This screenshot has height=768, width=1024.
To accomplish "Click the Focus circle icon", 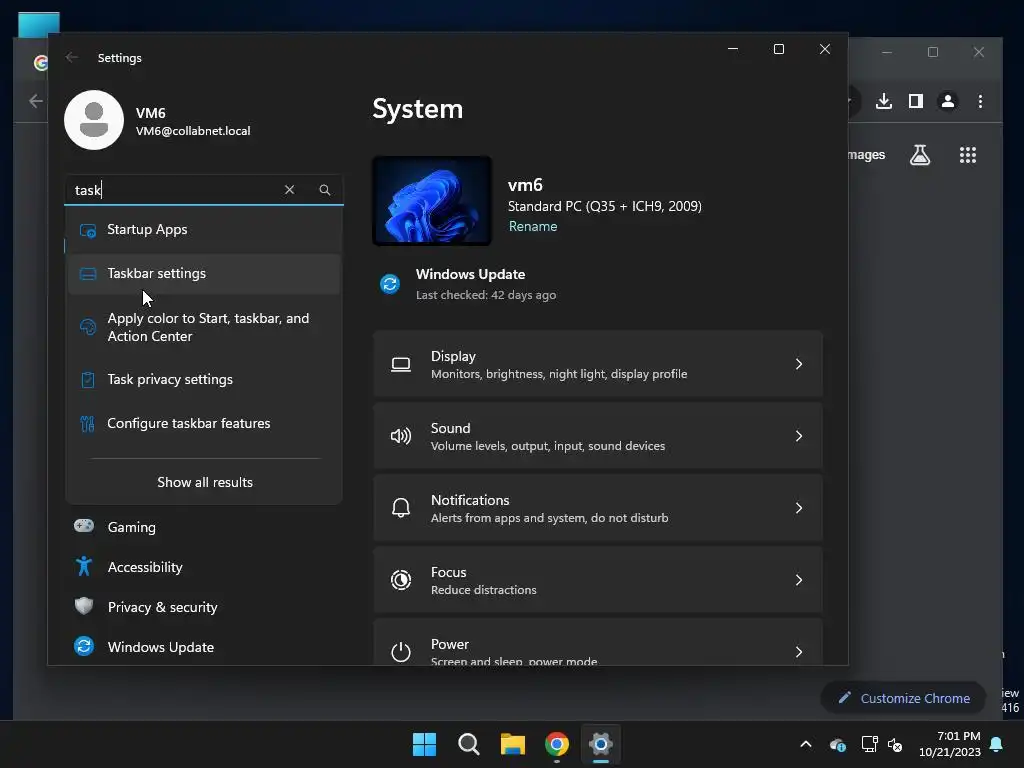I will pos(401,580).
